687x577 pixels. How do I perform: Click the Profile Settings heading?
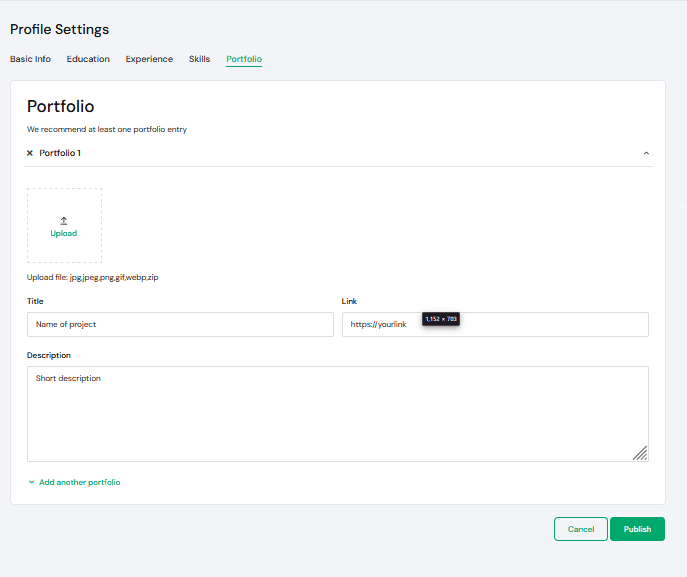pyautogui.click(x=60, y=29)
